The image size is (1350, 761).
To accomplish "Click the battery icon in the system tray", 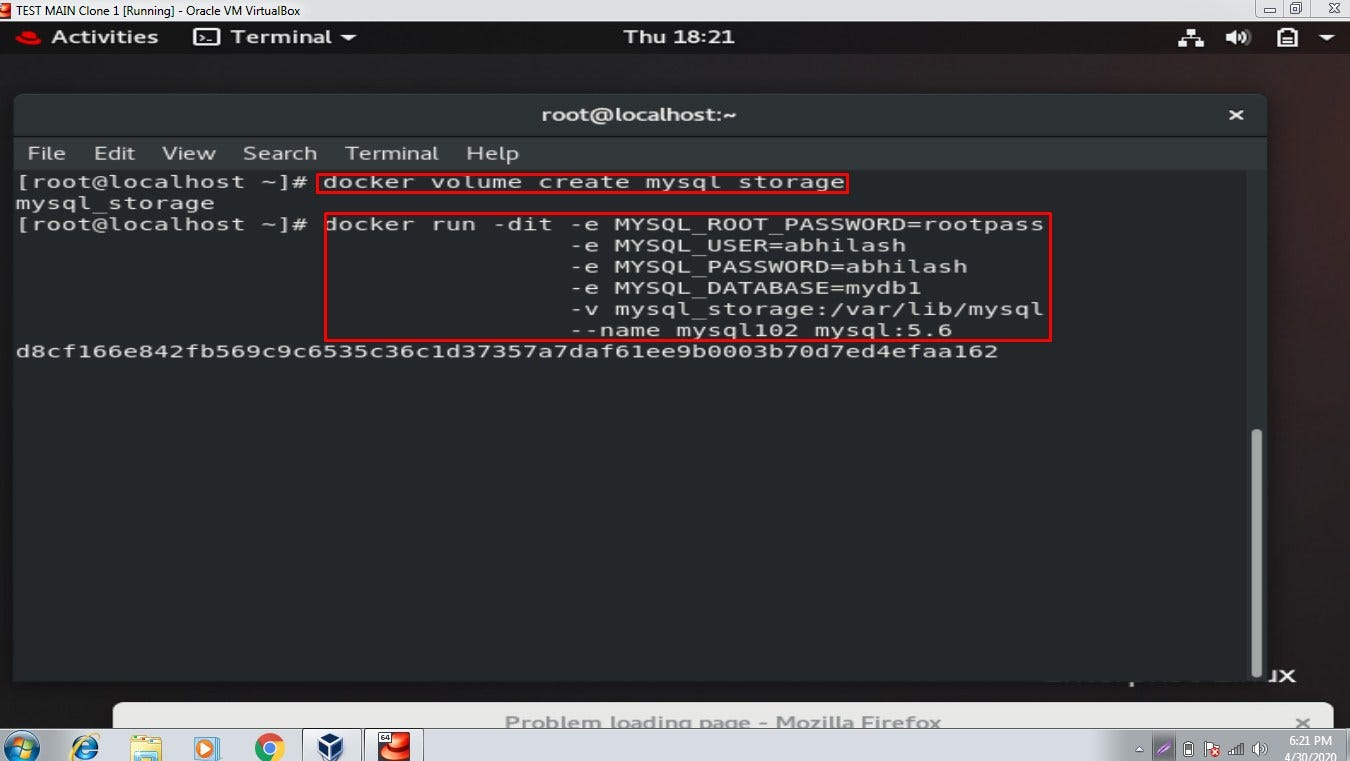I will [x=1188, y=748].
